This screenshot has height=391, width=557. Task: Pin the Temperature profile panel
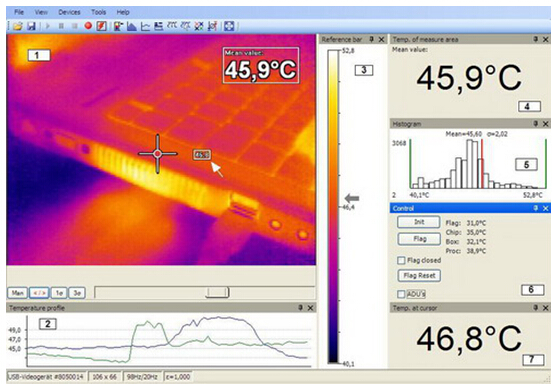click(301, 308)
